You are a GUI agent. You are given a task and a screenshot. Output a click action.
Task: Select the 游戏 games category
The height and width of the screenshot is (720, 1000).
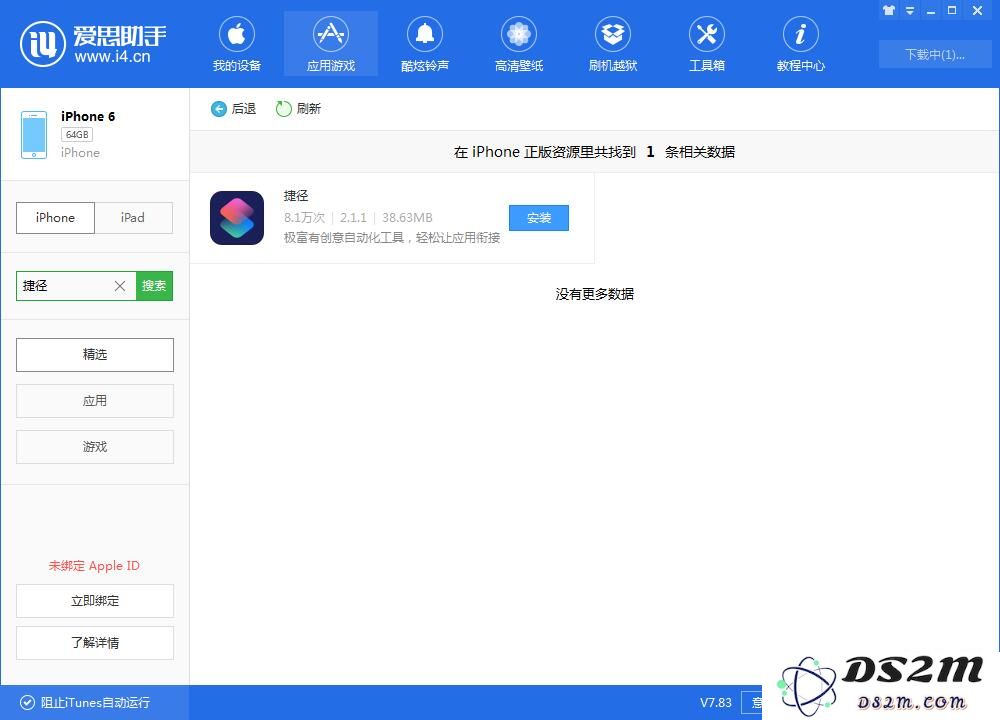coord(95,446)
